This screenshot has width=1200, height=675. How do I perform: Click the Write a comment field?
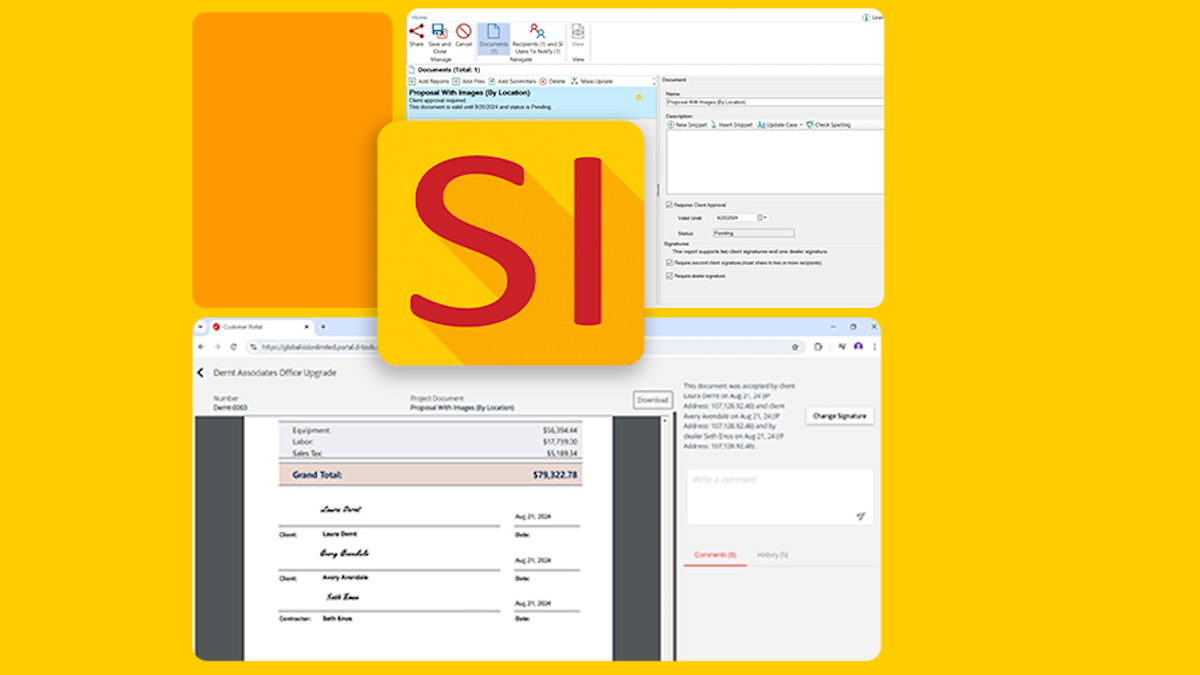click(x=780, y=497)
